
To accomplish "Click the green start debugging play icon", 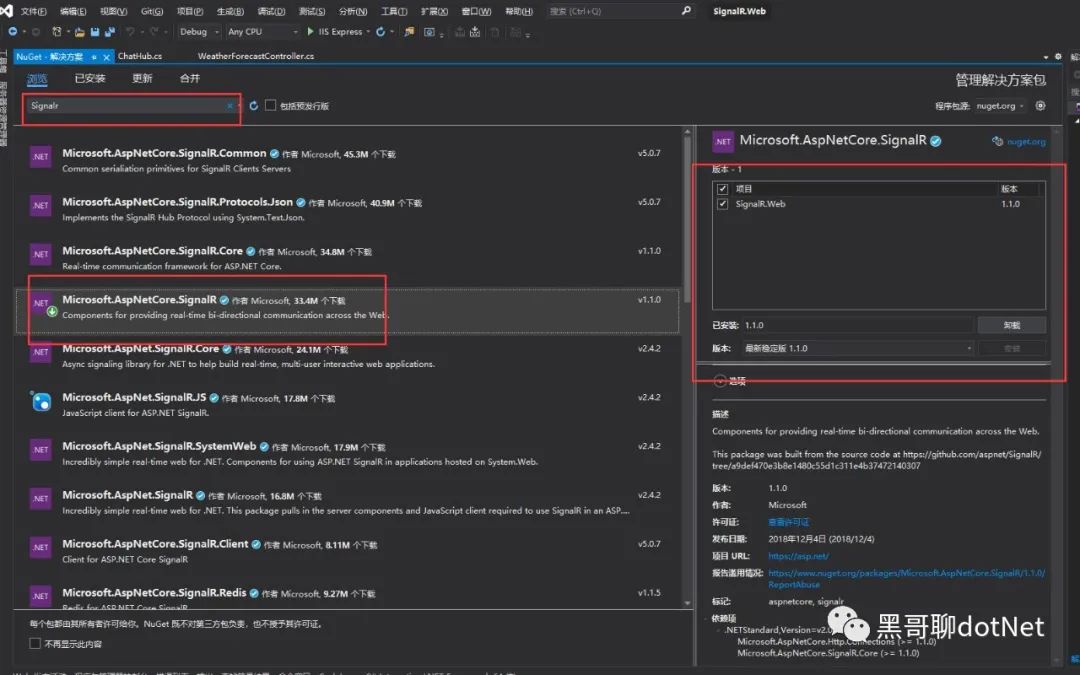I will pyautogui.click(x=310, y=32).
